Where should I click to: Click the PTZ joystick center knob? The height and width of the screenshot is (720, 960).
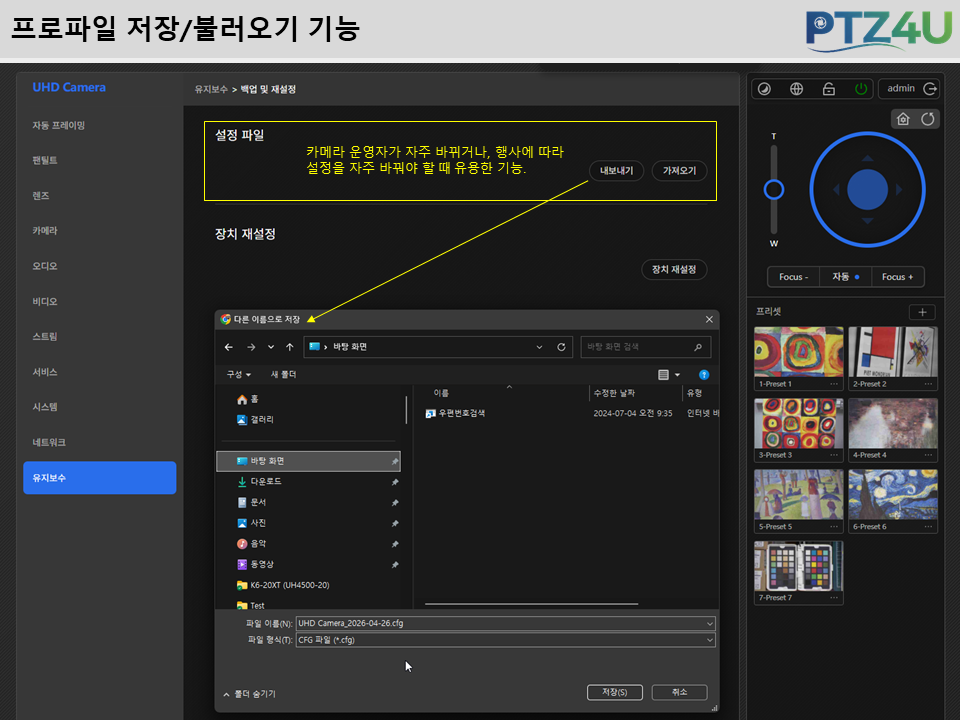pos(868,190)
